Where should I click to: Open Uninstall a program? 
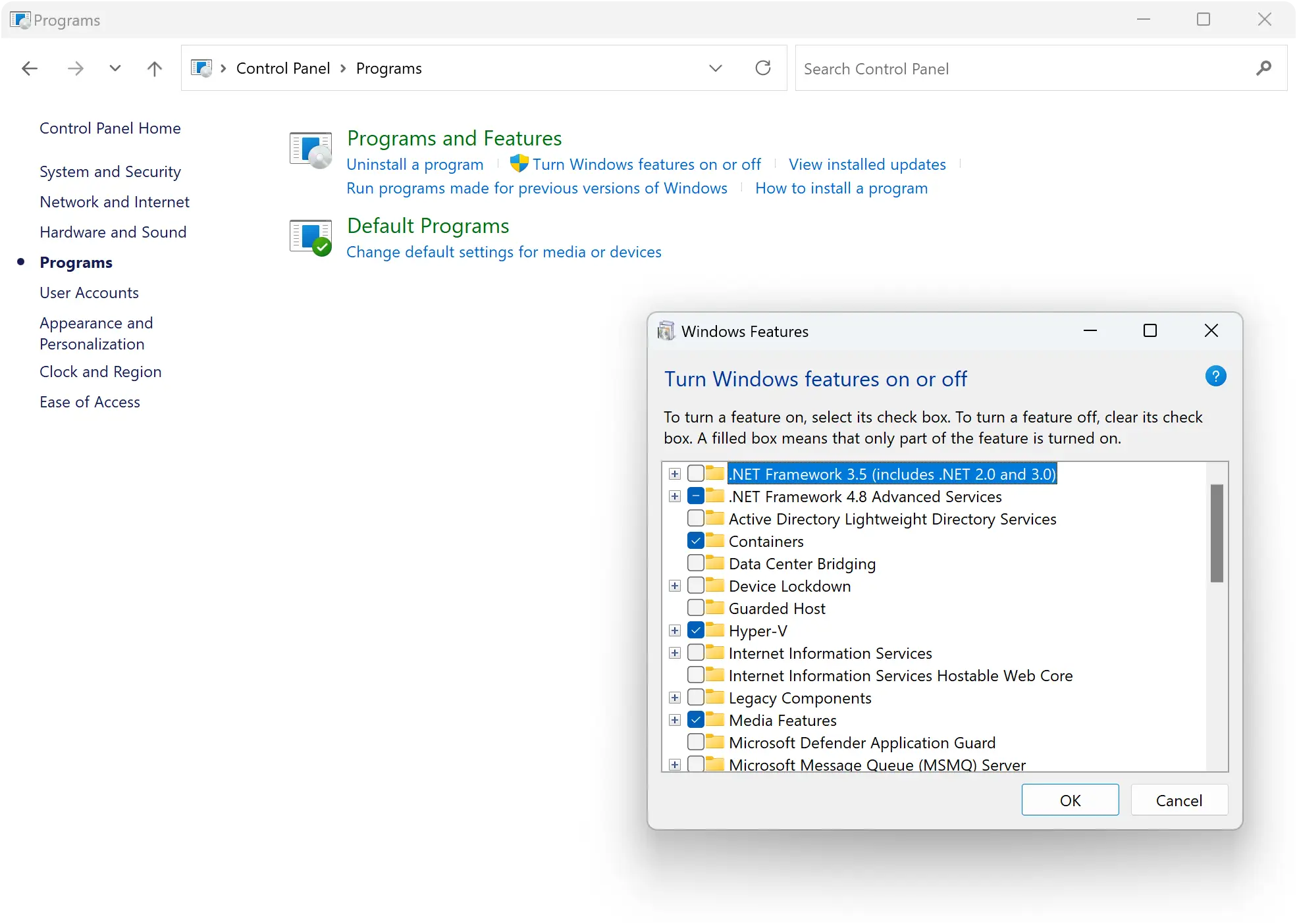pyautogui.click(x=415, y=165)
